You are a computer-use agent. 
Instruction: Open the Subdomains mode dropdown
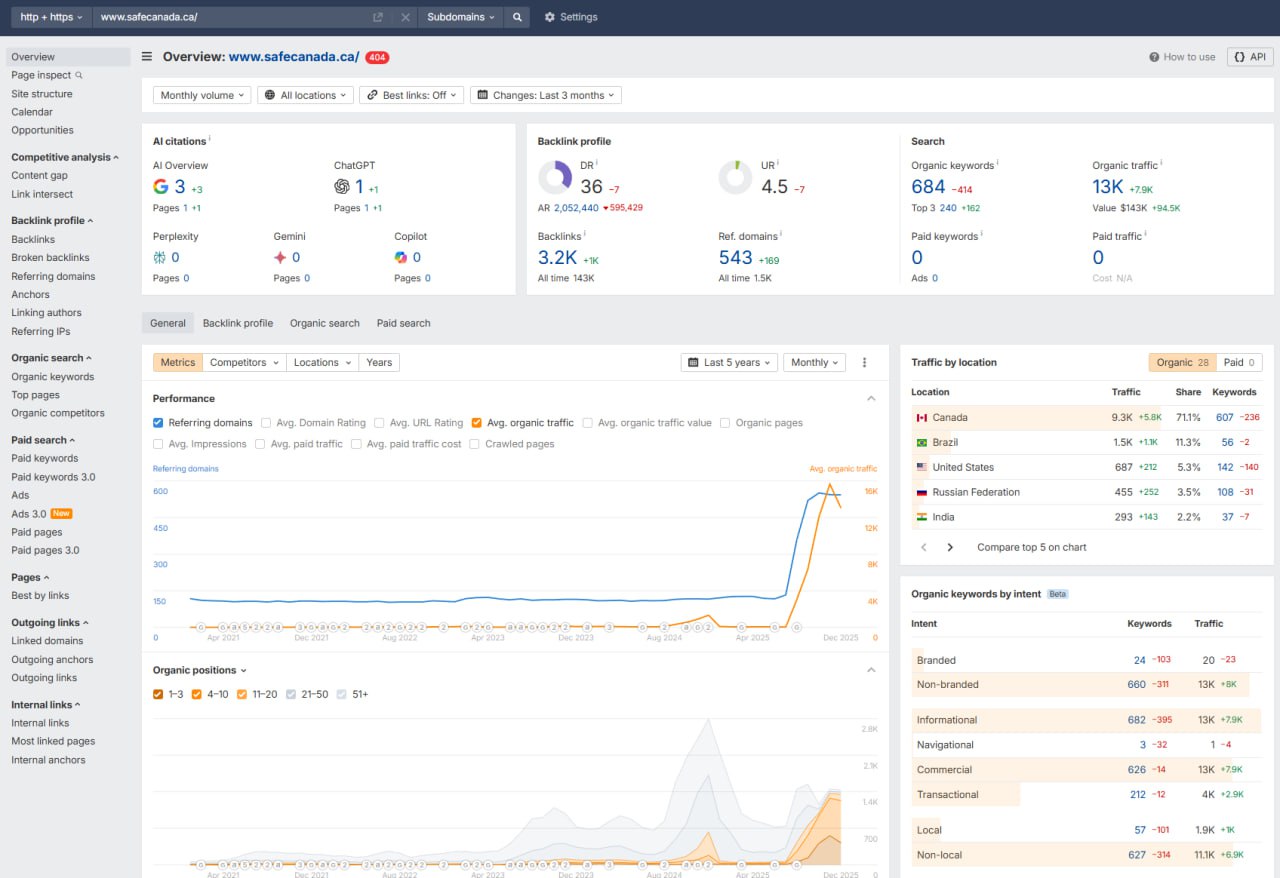(x=459, y=17)
